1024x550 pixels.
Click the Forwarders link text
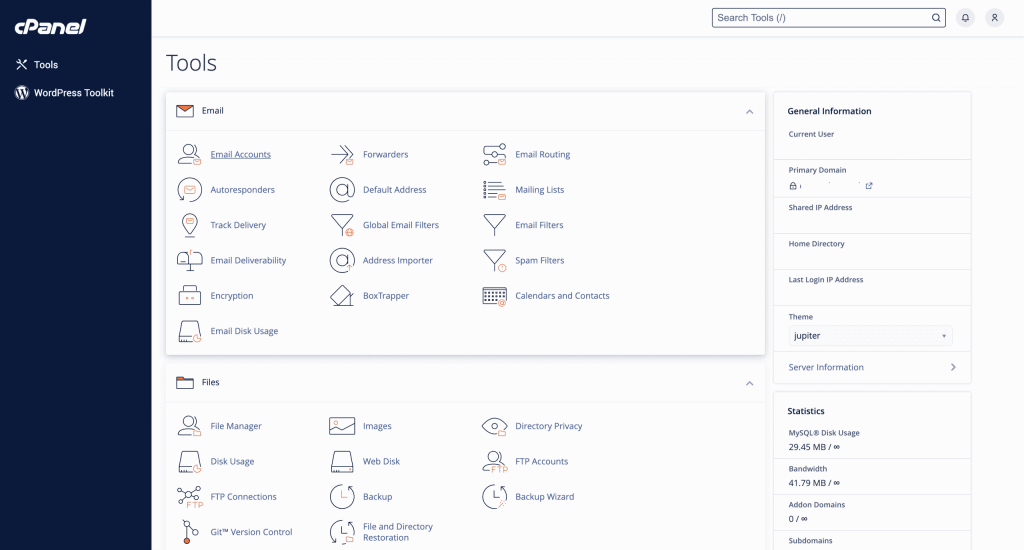tap(385, 154)
